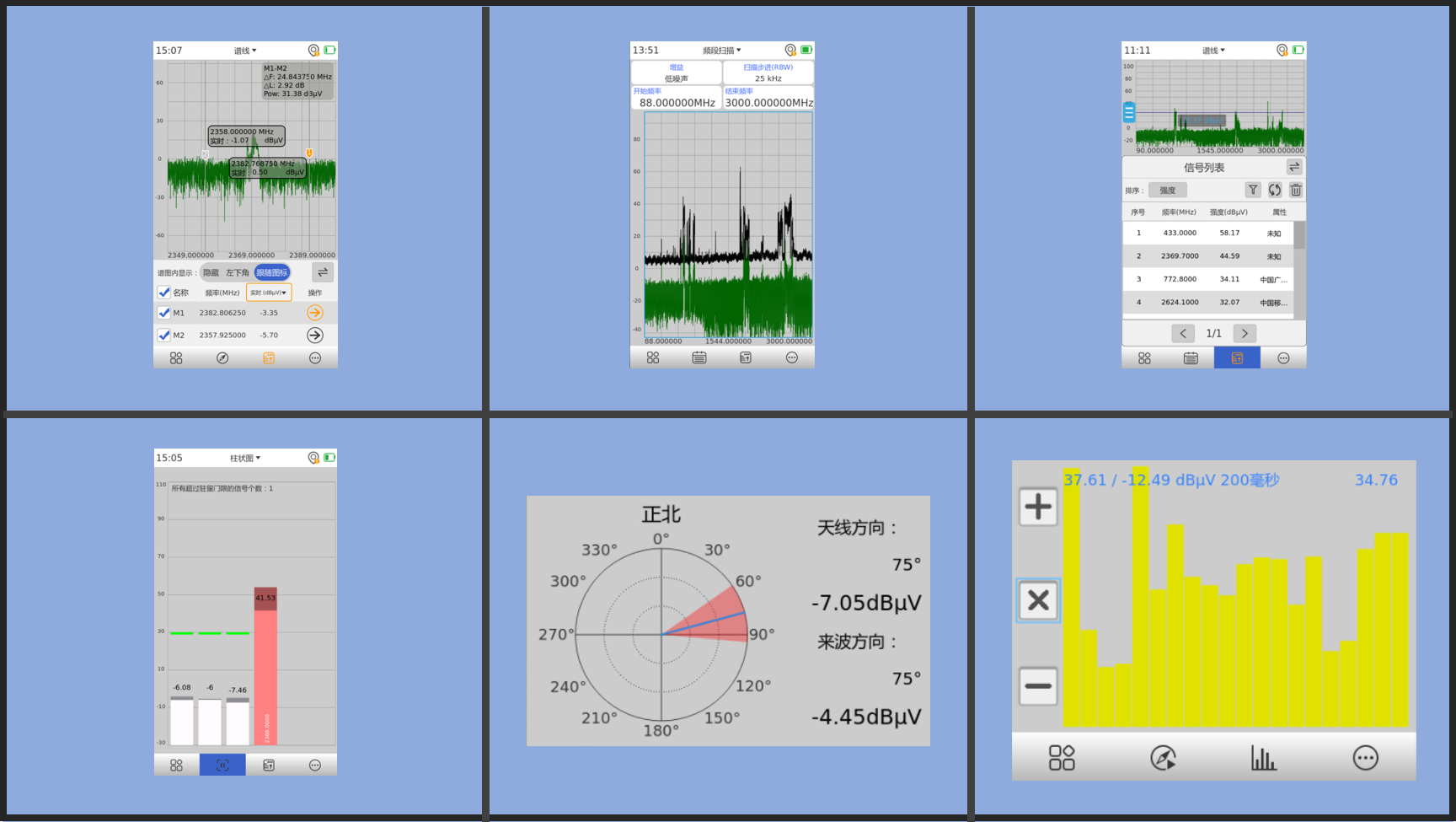Open 柱状图 mode dropdown in 15:05 screen

[245, 458]
